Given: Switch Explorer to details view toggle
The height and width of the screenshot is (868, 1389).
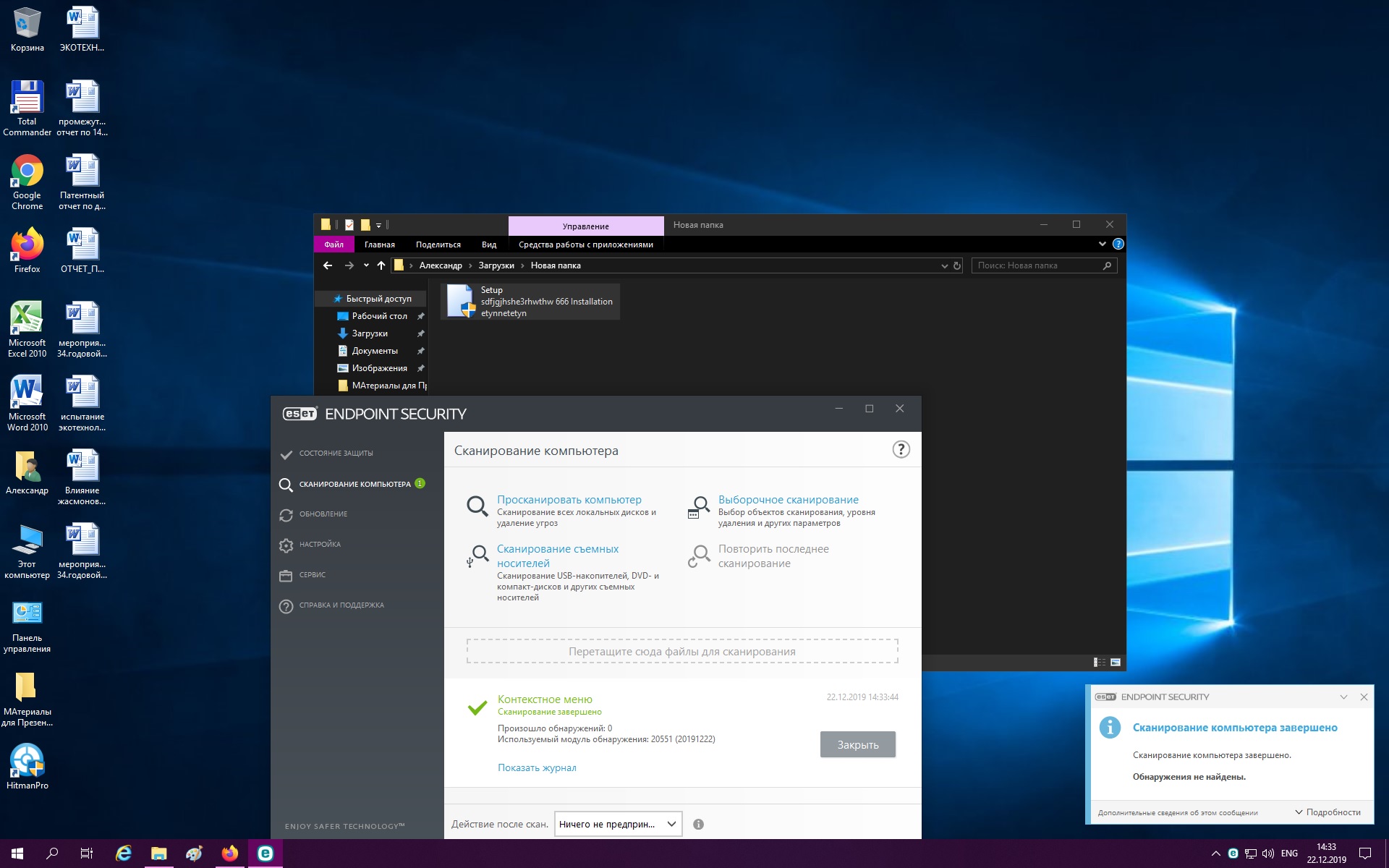Looking at the screenshot, I should pyautogui.click(x=1100, y=663).
